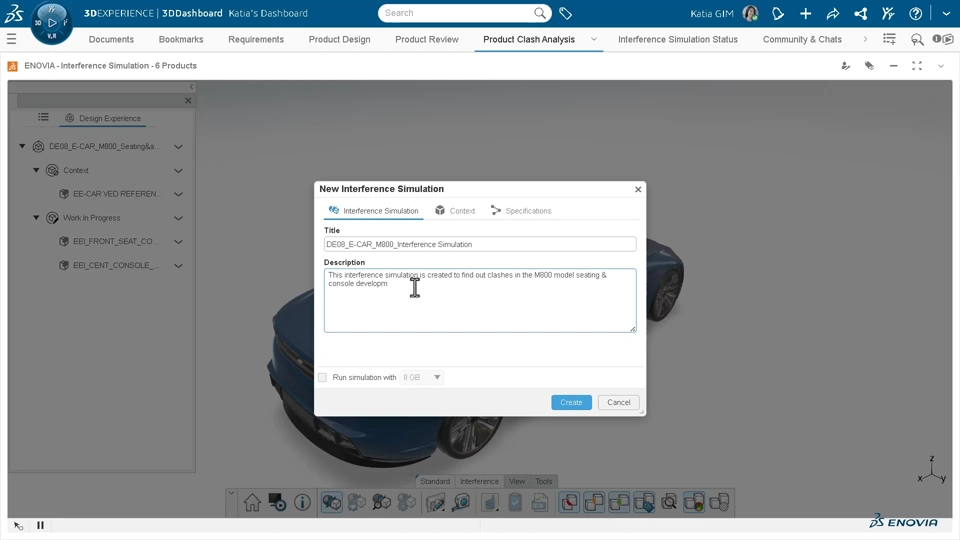Screen dimensions: 960x540
Task: Open Interference Simulation Status tab
Action: coord(678,39)
